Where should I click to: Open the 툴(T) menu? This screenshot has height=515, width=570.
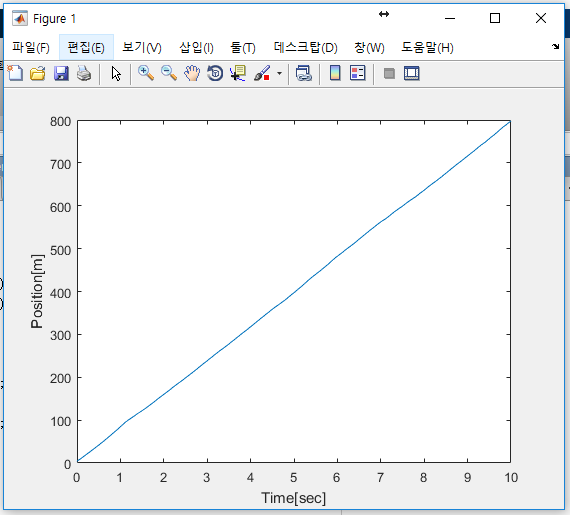[x=243, y=48]
